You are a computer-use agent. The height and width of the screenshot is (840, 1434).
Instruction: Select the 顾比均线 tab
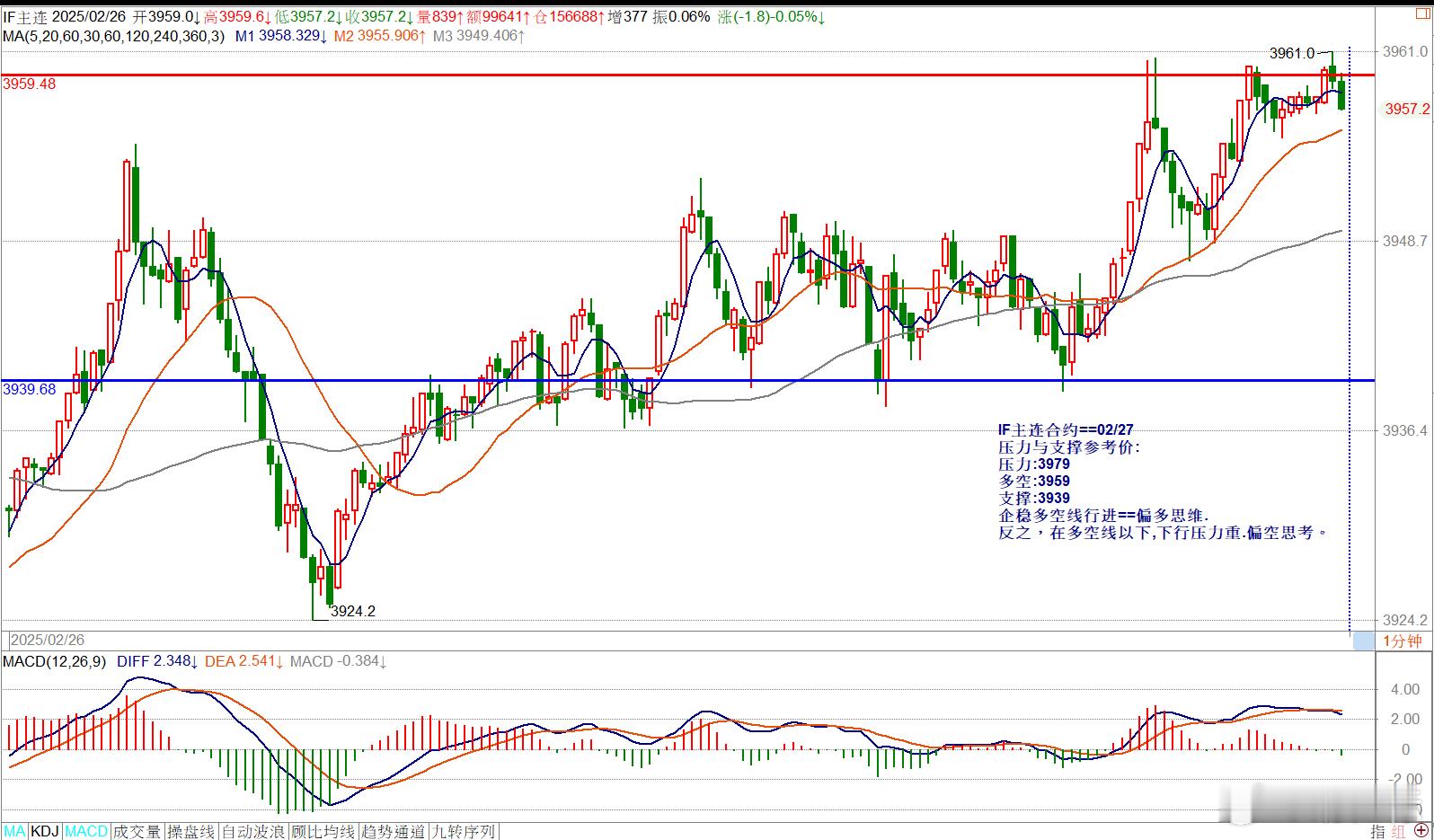point(323,832)
